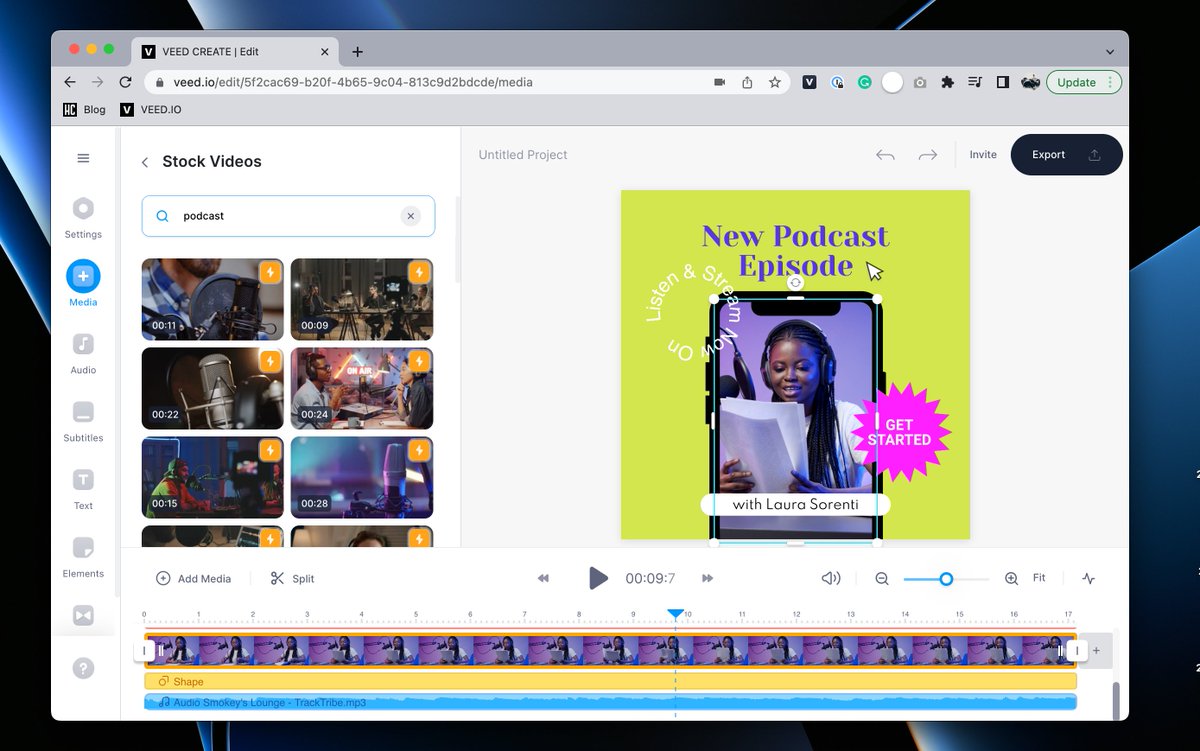Image resolution: width=1200 pixels, height=751 pixels.
Task: Select the Media sidebar item
Action: click(83, 283)
